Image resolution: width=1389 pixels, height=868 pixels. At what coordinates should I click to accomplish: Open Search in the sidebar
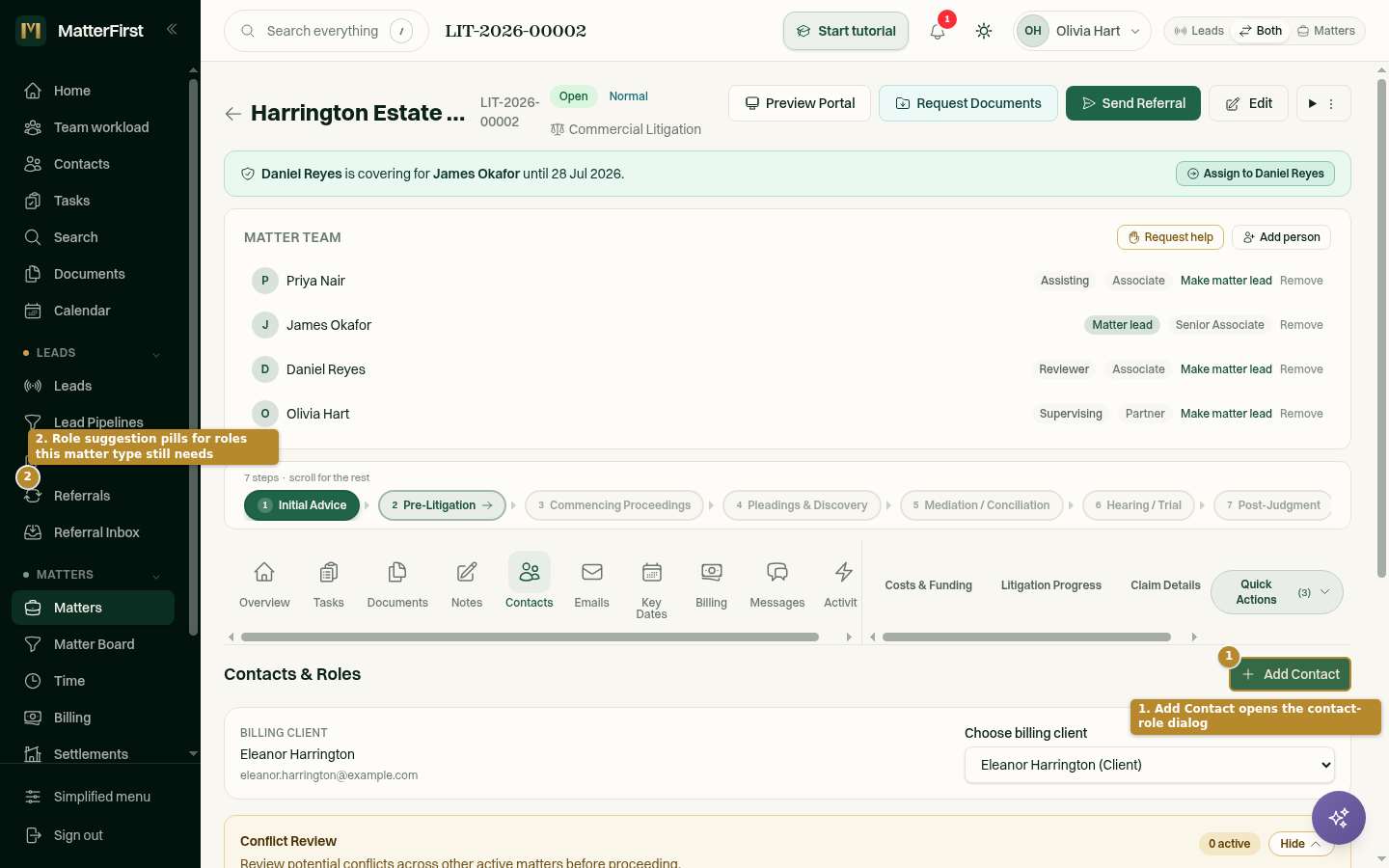93,237
